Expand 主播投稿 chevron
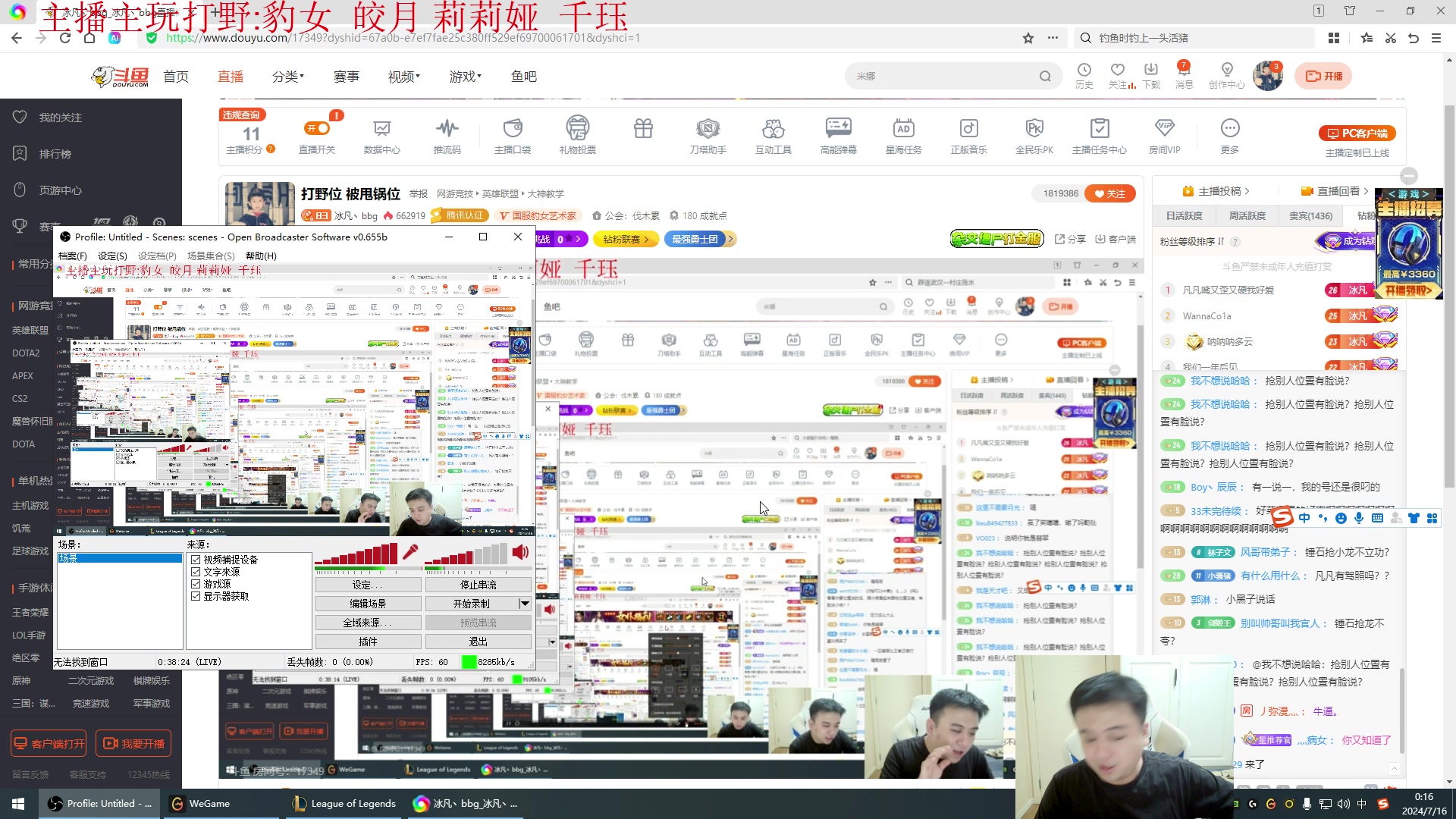 tap(1247, 191)
